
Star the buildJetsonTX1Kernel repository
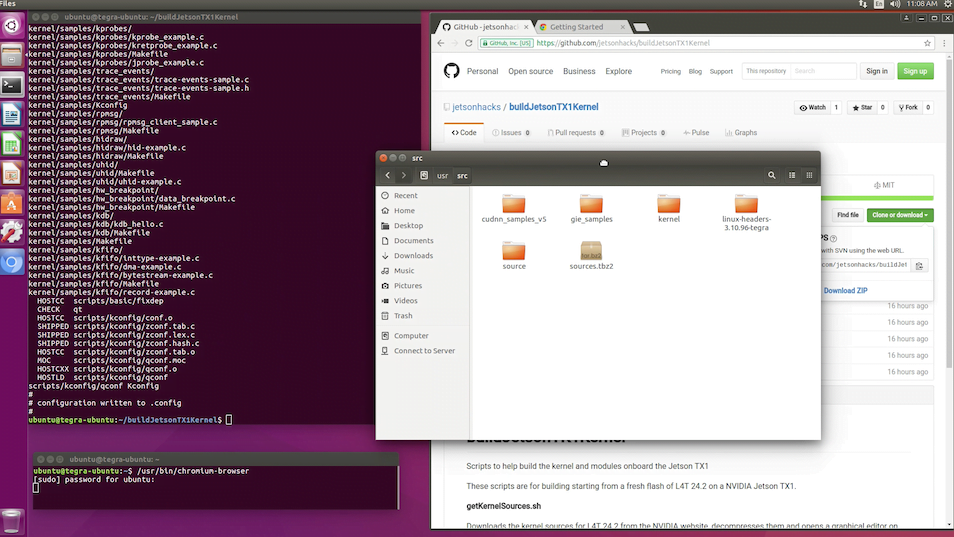pos(861,107)
